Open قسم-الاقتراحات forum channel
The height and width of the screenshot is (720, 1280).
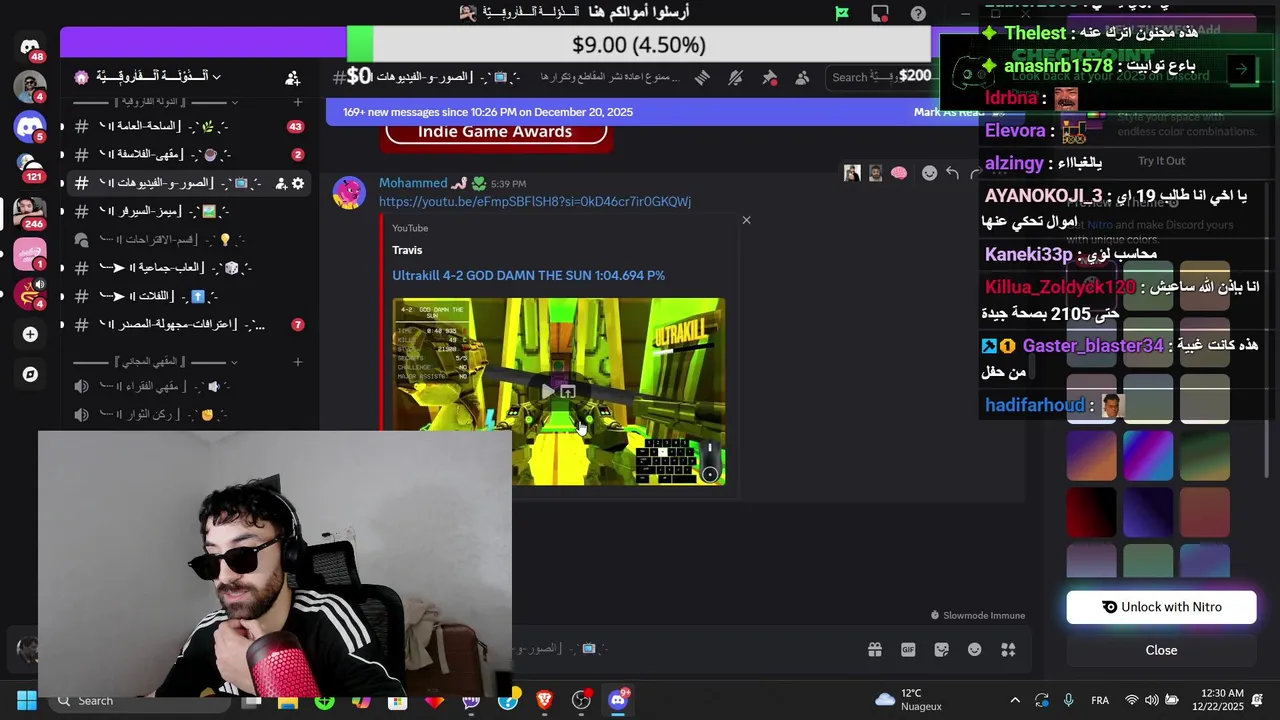189,239
